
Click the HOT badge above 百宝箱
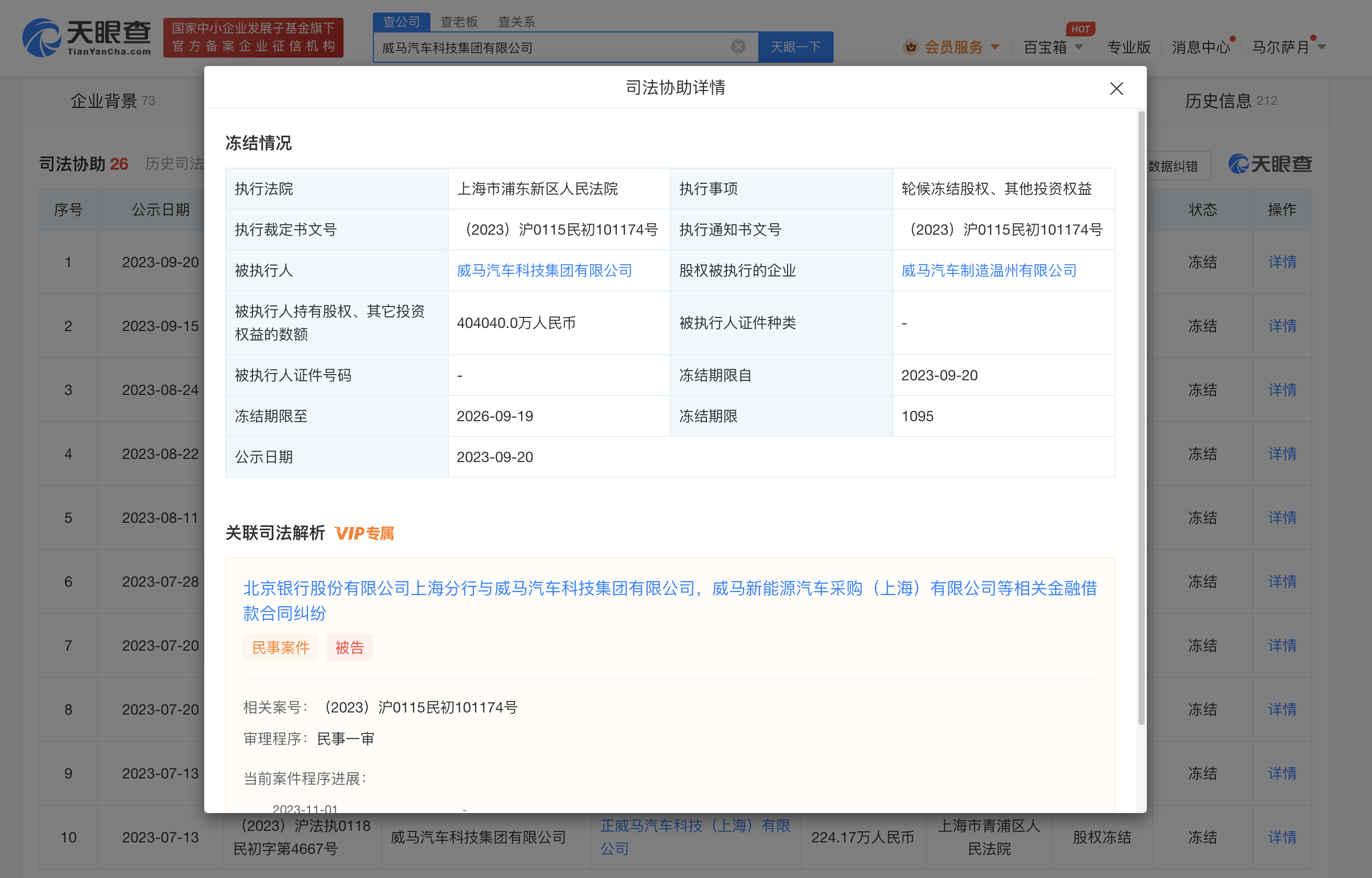point(1080,29)
